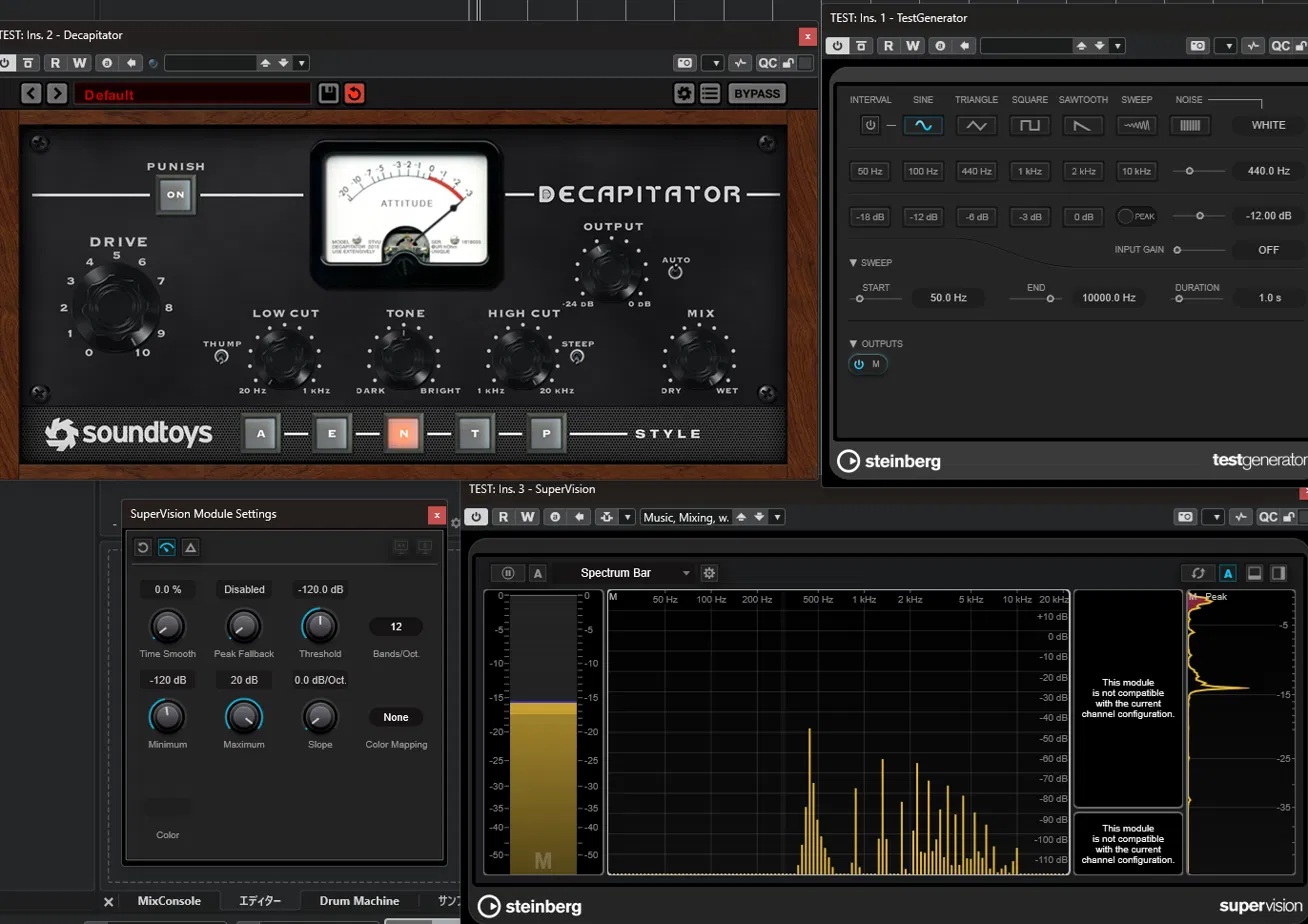Select the Sweep signal in TestGenerator
The width and height of the screenshot is (1308, 924).
click(x=1137, y=125)
